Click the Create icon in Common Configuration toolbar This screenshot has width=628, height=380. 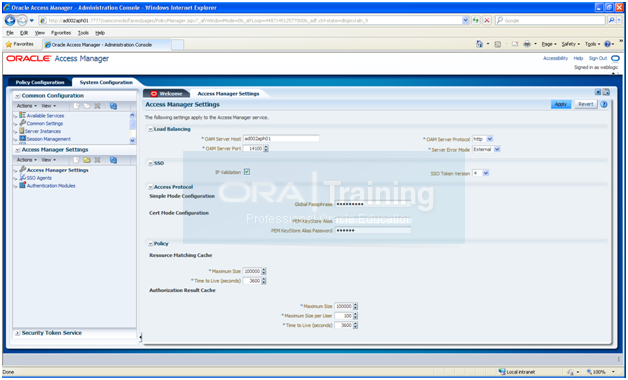coord(76,106)
